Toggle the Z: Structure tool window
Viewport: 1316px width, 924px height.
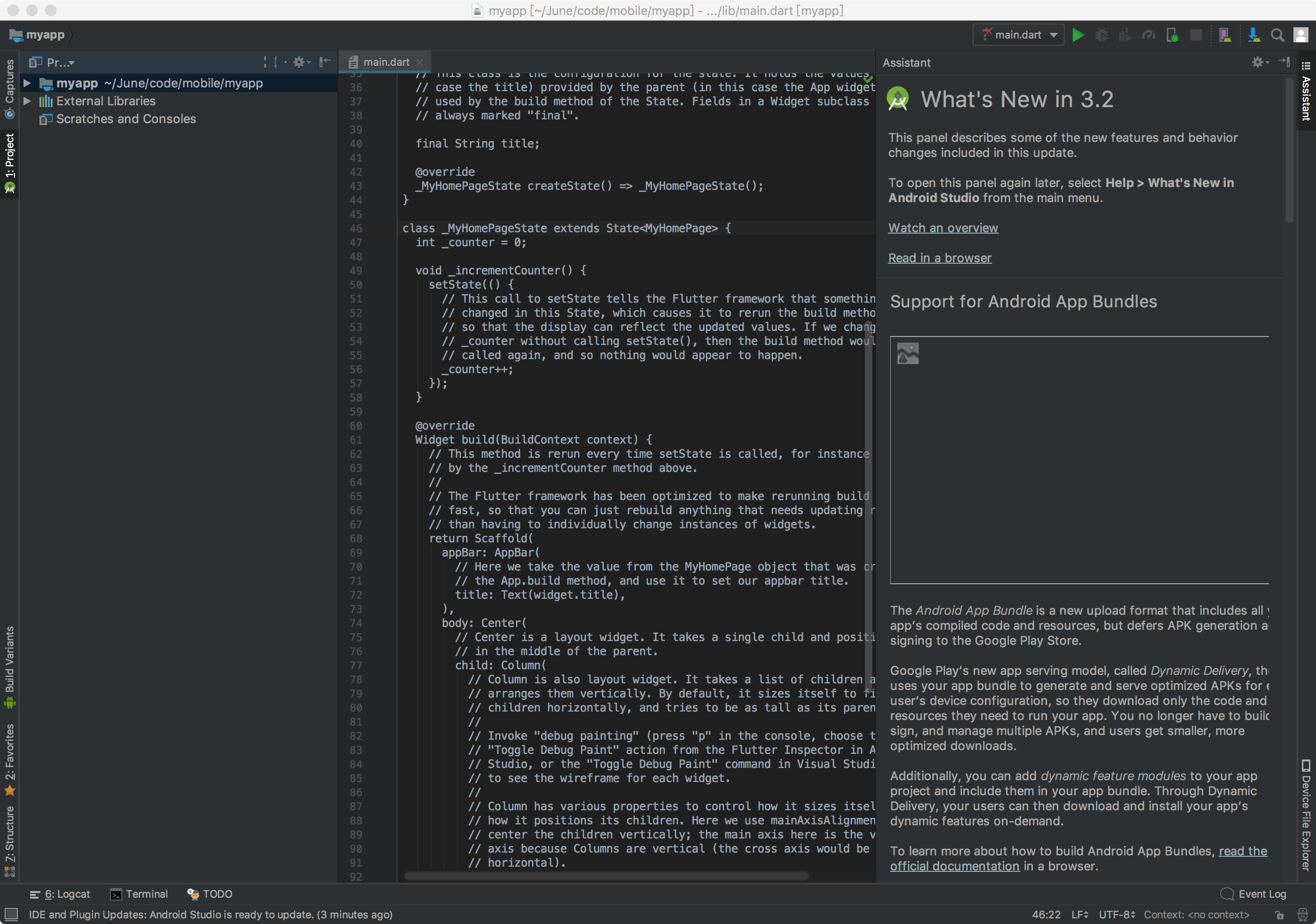(10, 841)
